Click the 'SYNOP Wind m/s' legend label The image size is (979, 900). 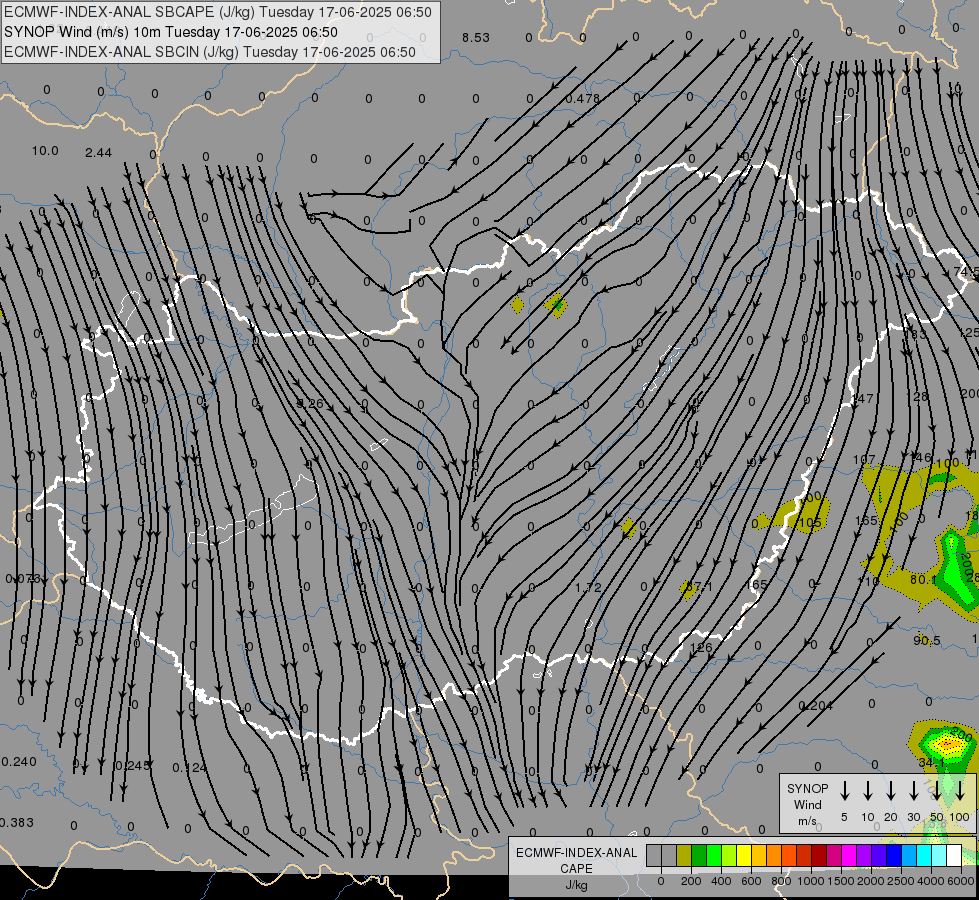807,804
